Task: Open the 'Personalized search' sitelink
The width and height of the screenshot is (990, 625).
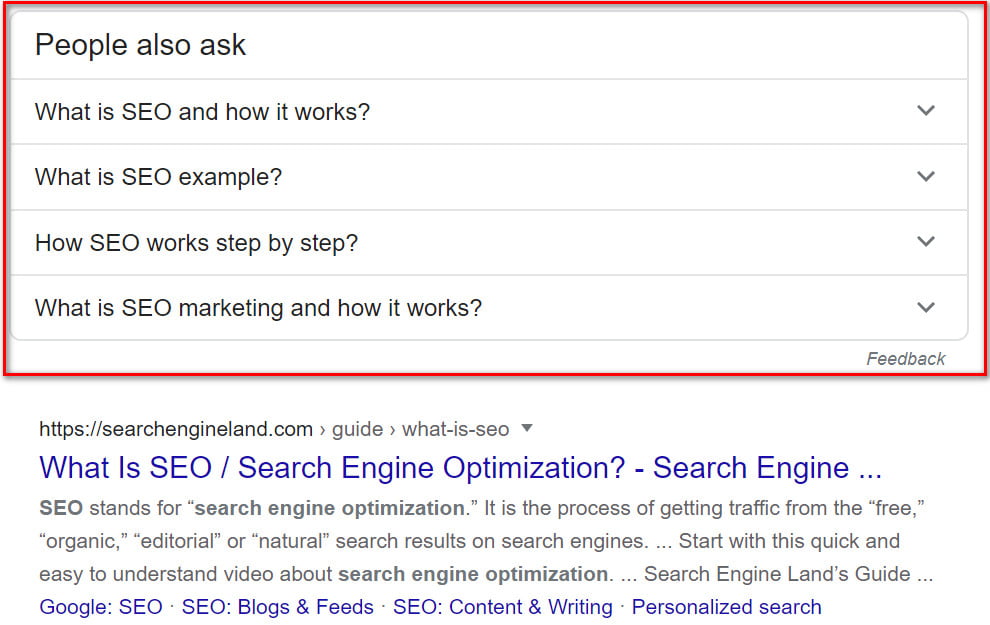Action: tap(727, 607)
